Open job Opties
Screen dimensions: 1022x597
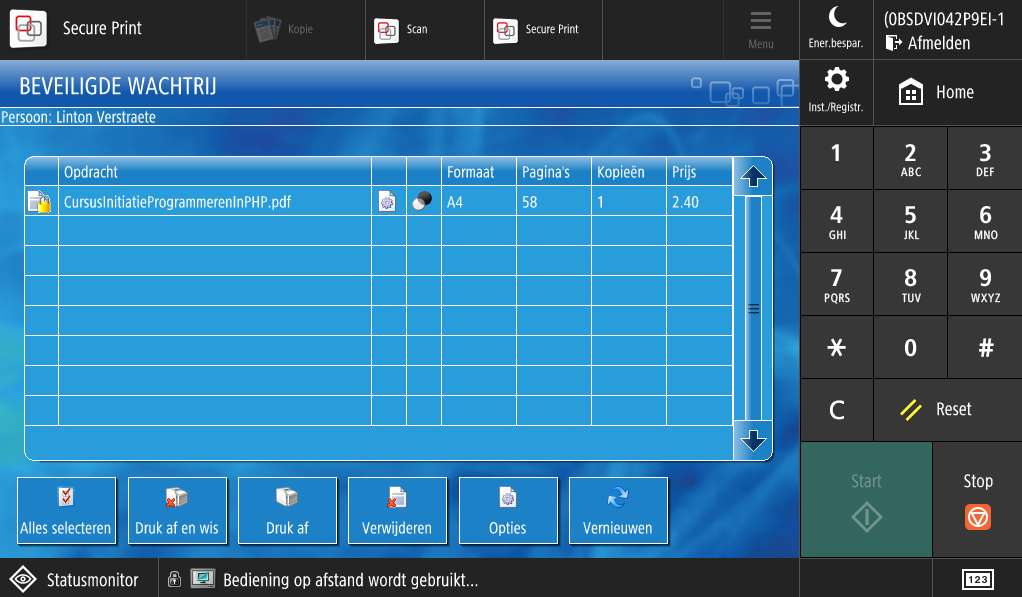[x=508, y=510]
